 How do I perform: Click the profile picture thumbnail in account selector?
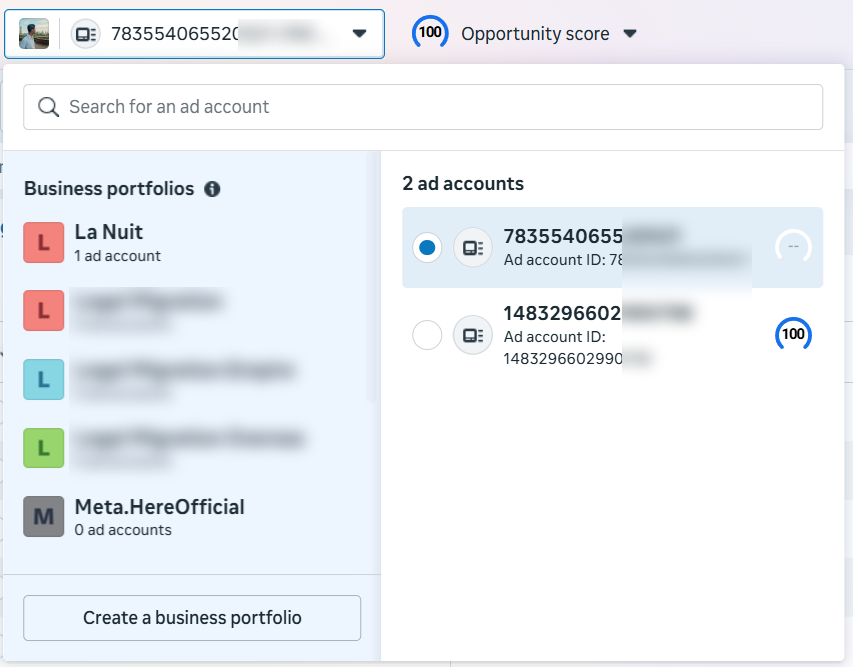[x=34, y=34]
